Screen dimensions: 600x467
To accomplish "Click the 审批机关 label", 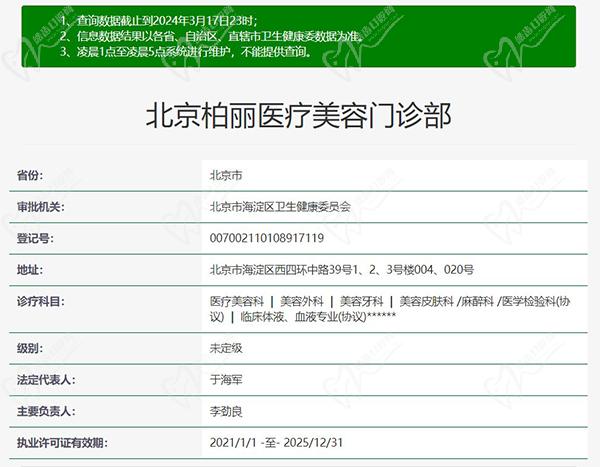I will tap(41, 207).
